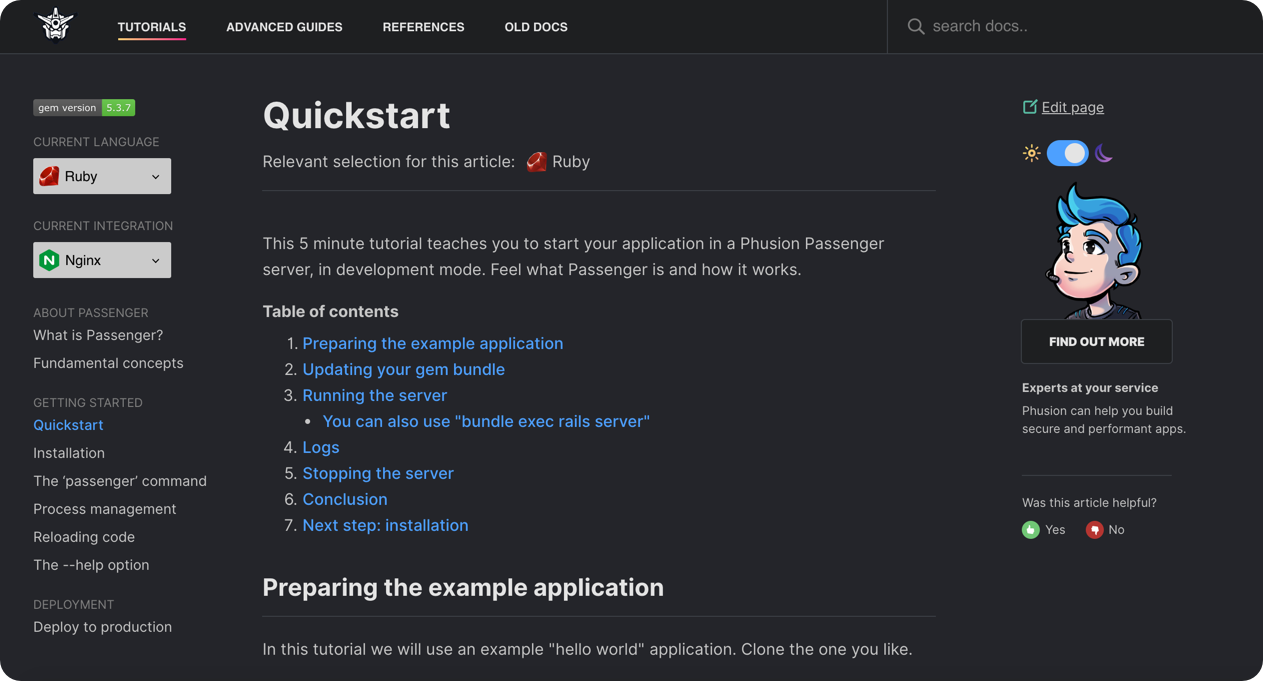
Task: Click 'DEPLOYMENT' sidebar section label
Action: pos(73,605)
